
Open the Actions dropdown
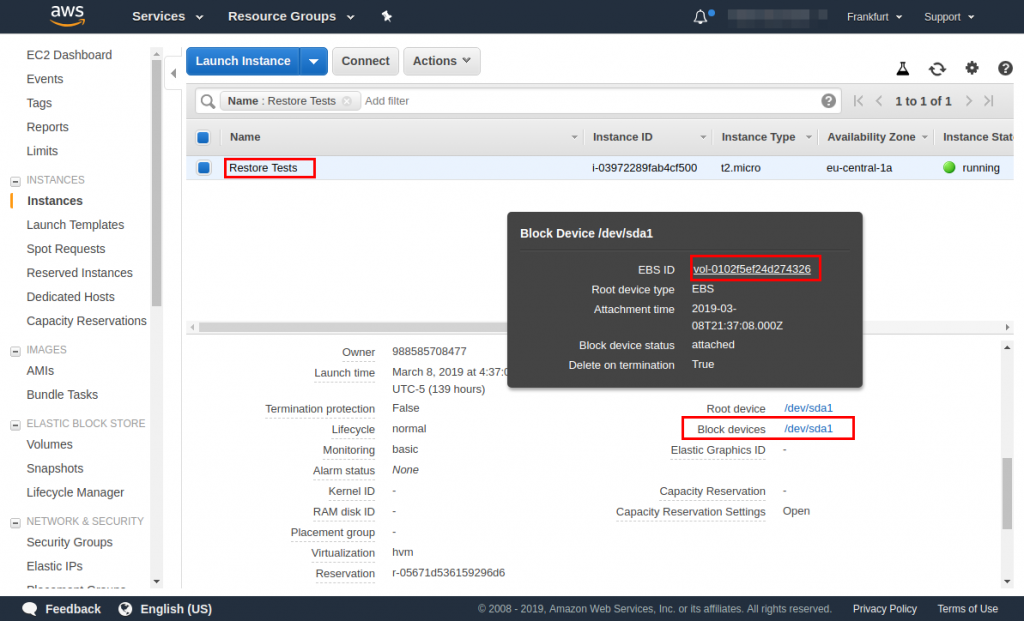tap(441, 61)
